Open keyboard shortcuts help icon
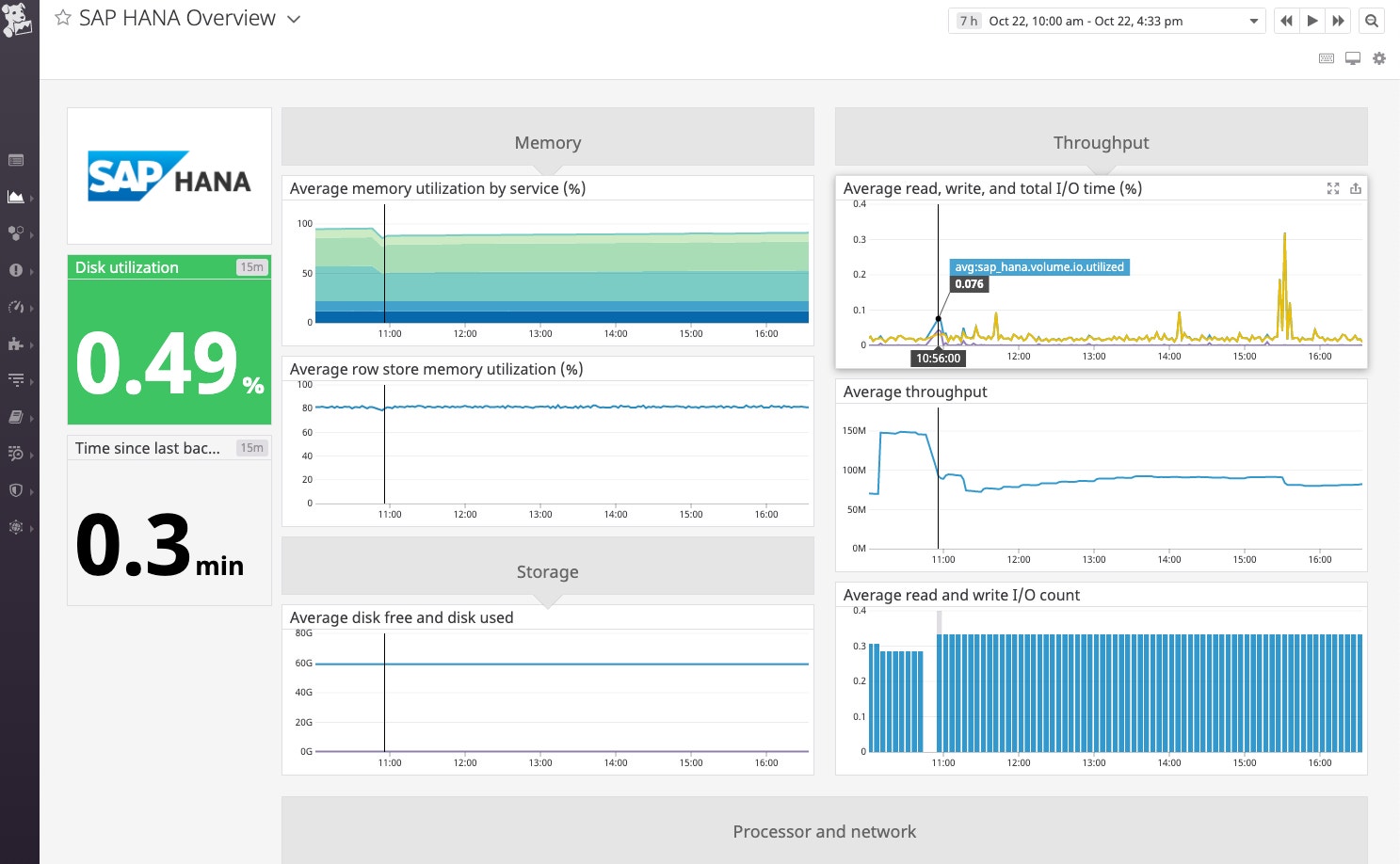 [1326, 57]
